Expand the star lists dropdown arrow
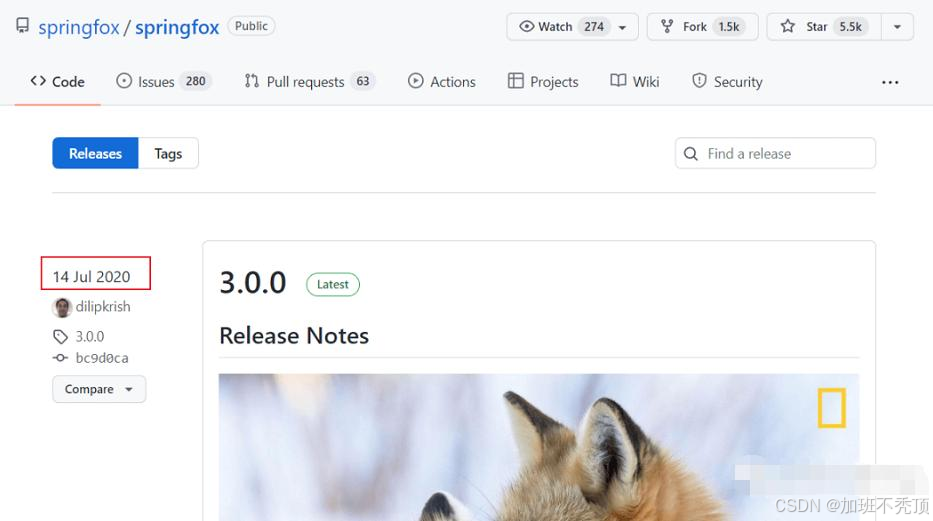The image size is (933, 521). pyautogui.click(x=897, y=27)
